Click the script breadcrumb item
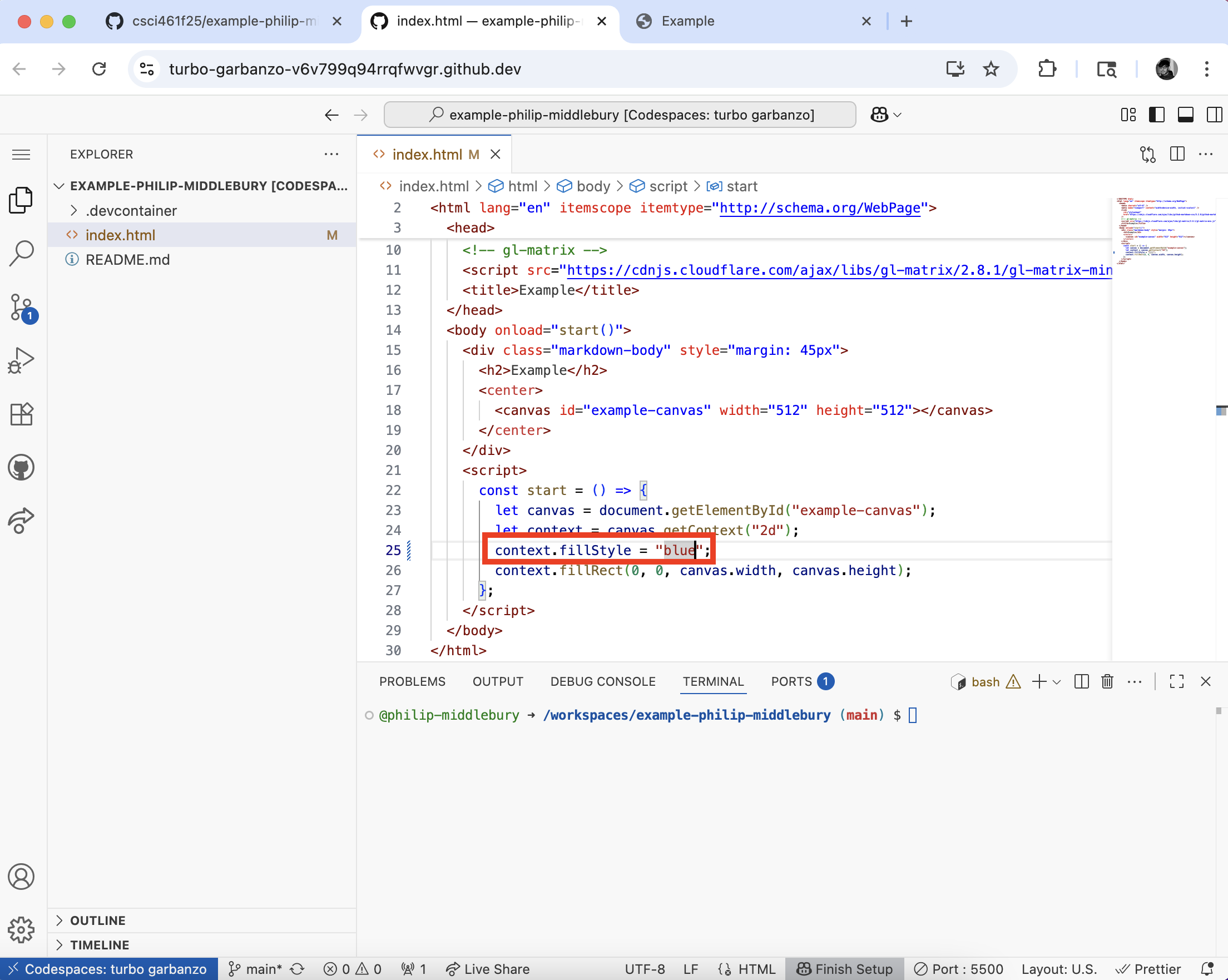 659,186
